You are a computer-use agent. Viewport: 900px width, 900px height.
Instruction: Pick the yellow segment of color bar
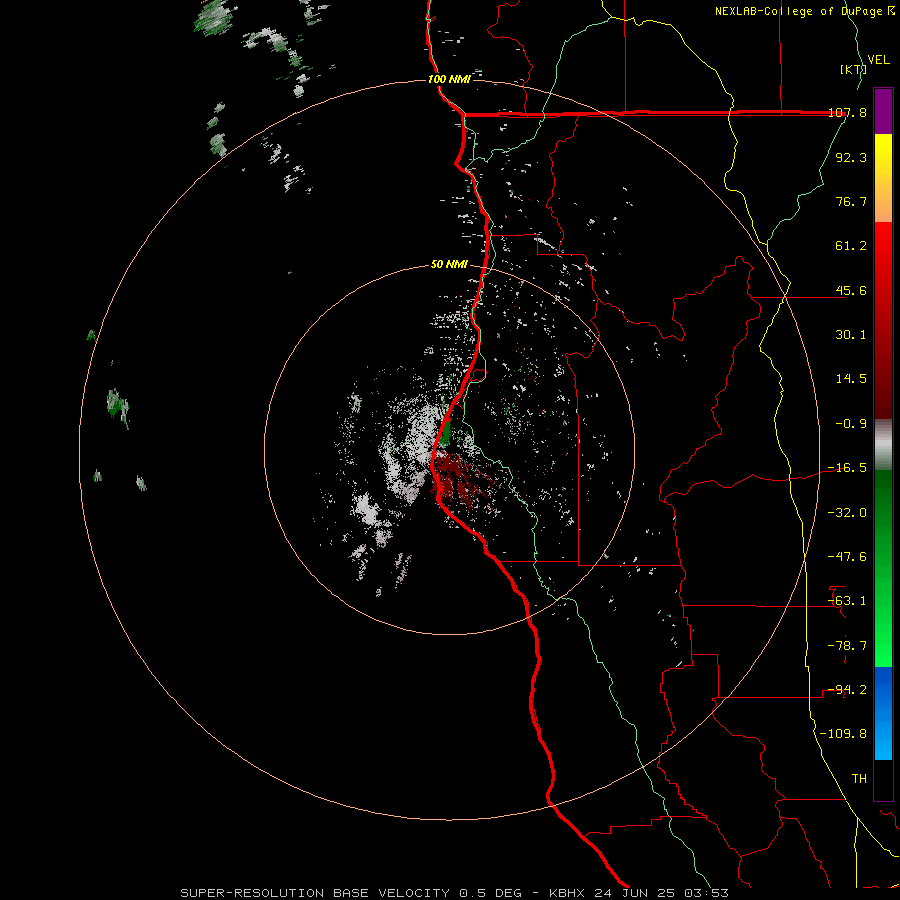883,158
